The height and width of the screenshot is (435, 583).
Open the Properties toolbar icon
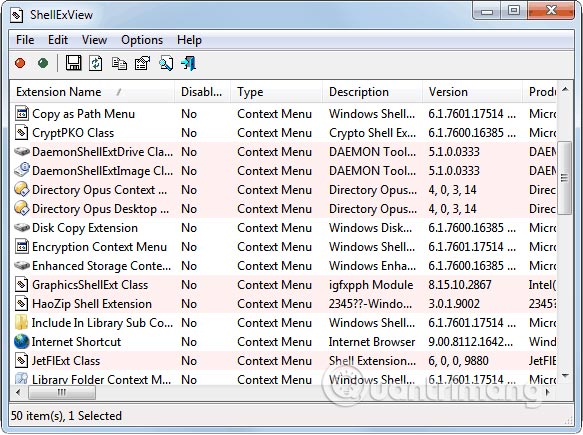click(x=143, y=63)
